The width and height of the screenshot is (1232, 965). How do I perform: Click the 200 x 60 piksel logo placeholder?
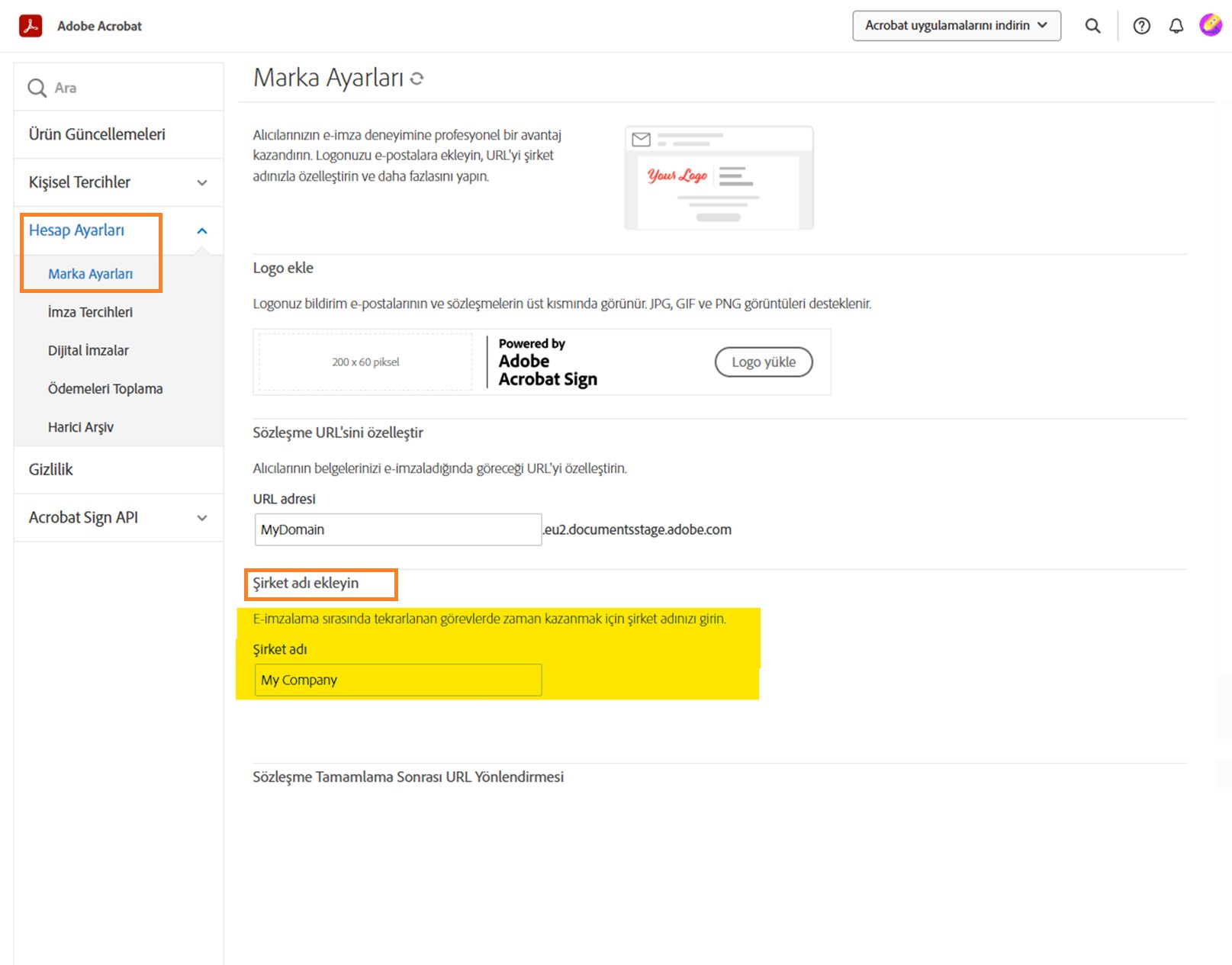[365, 362]
